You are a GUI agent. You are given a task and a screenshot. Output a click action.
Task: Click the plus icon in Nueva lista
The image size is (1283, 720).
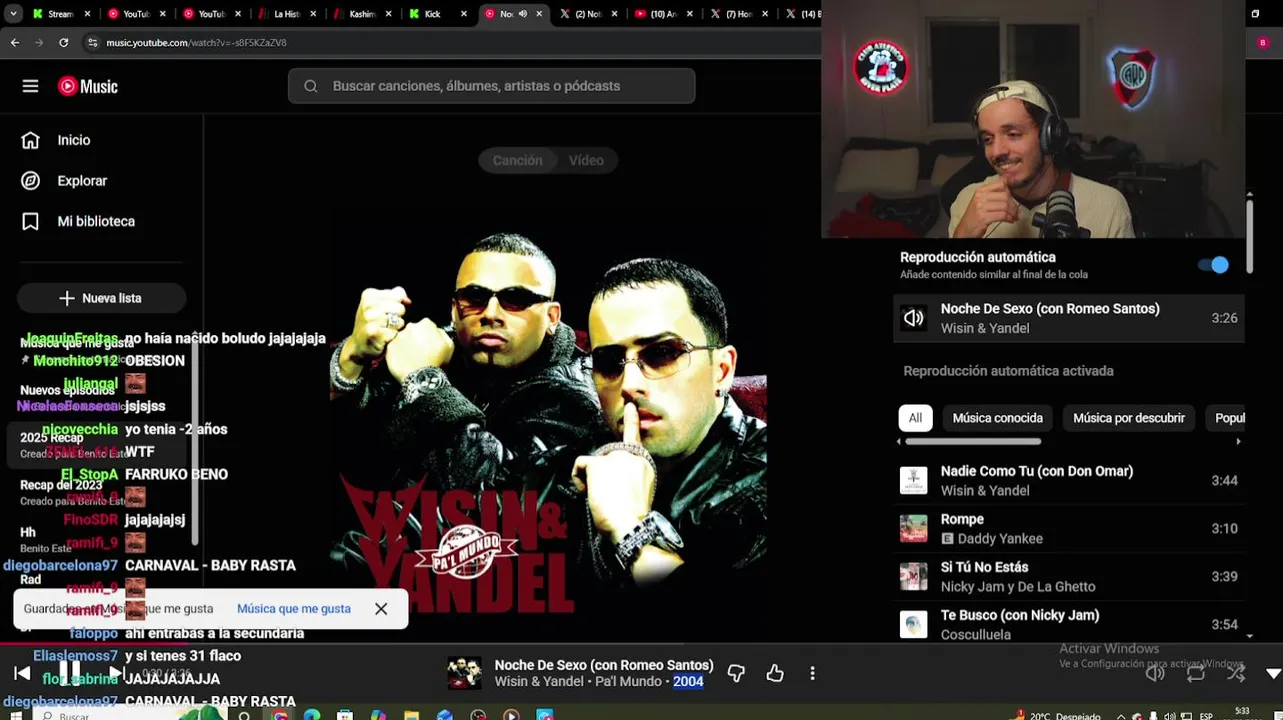(x=67, y=298)
